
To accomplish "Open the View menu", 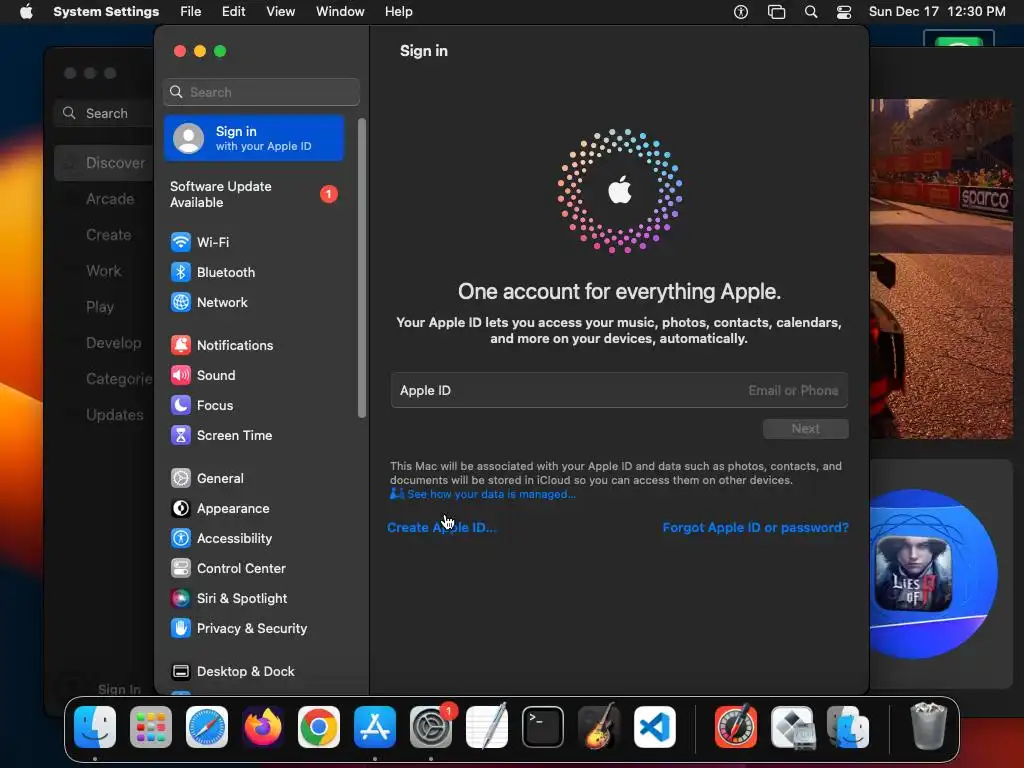I will click(x=281, y=12).
